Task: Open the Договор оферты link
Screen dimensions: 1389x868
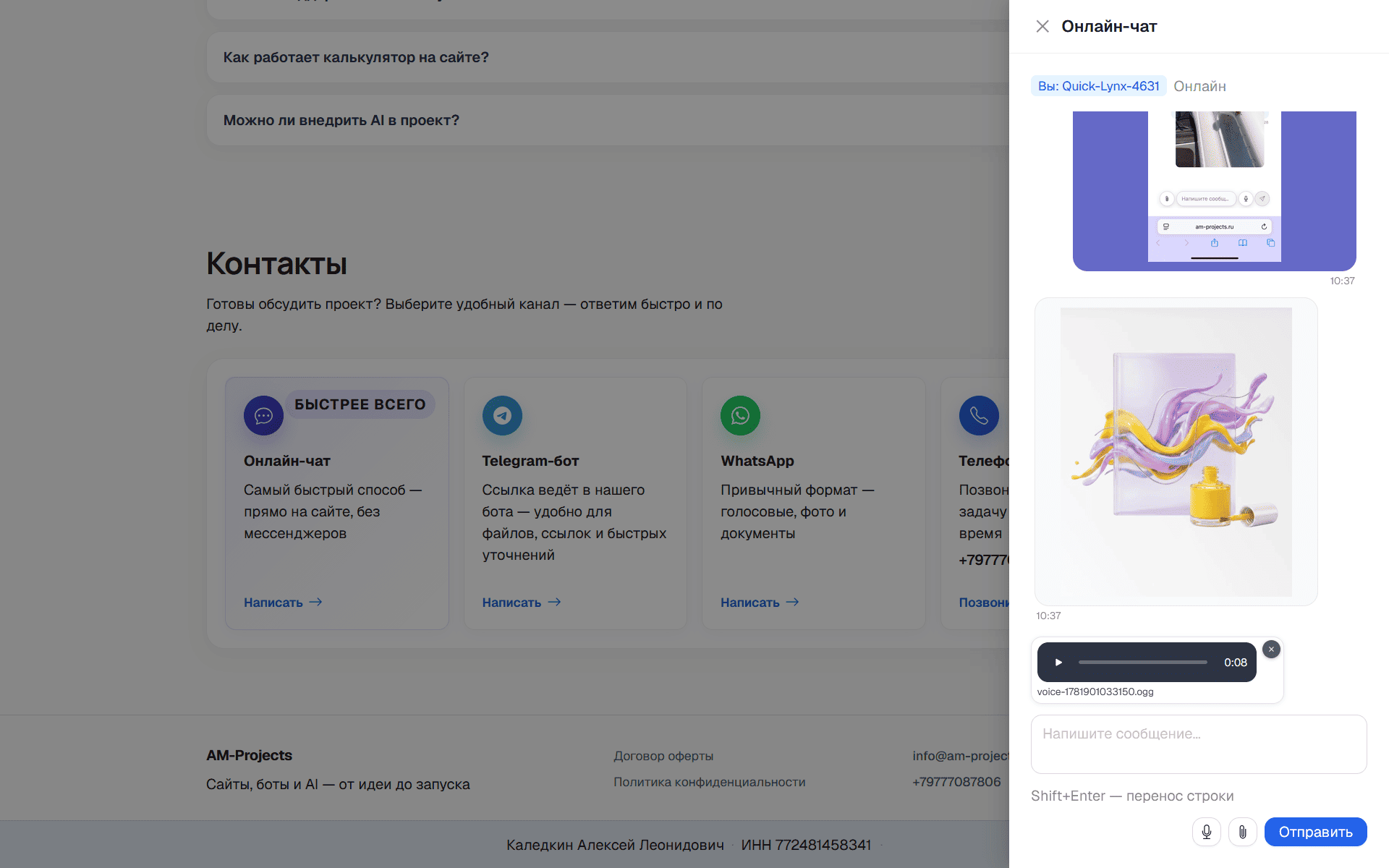Action: 663,756
